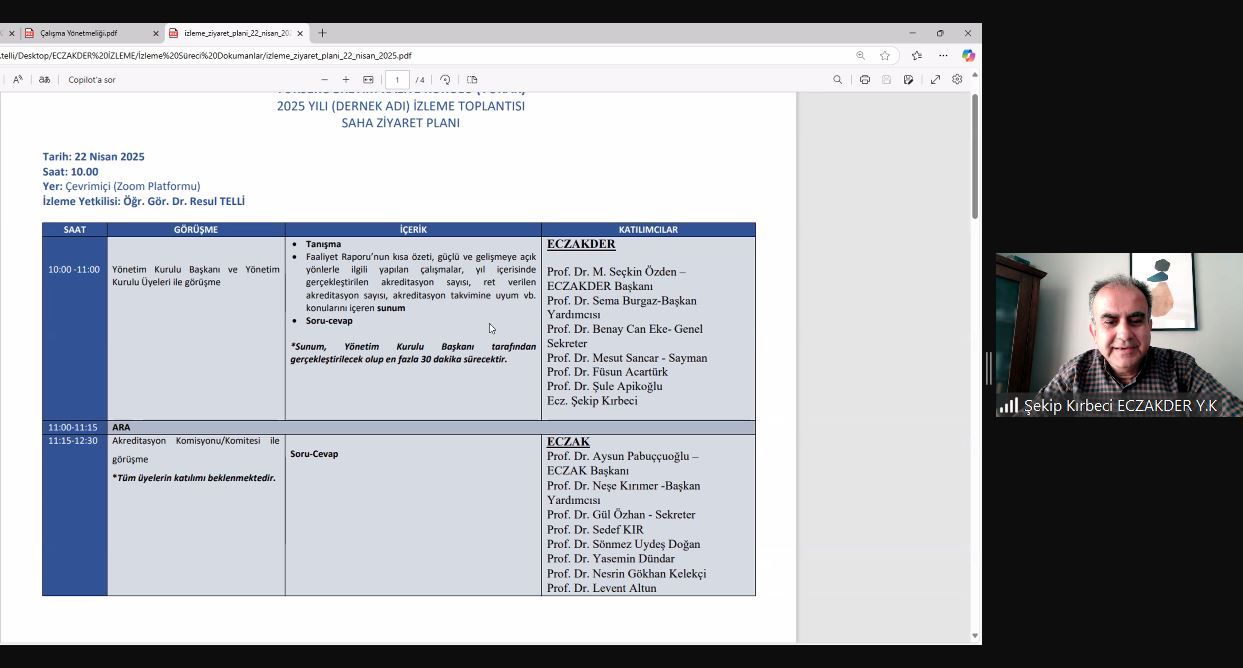
Task: Open PDF viewer settings gear
Action: [957, 80]
